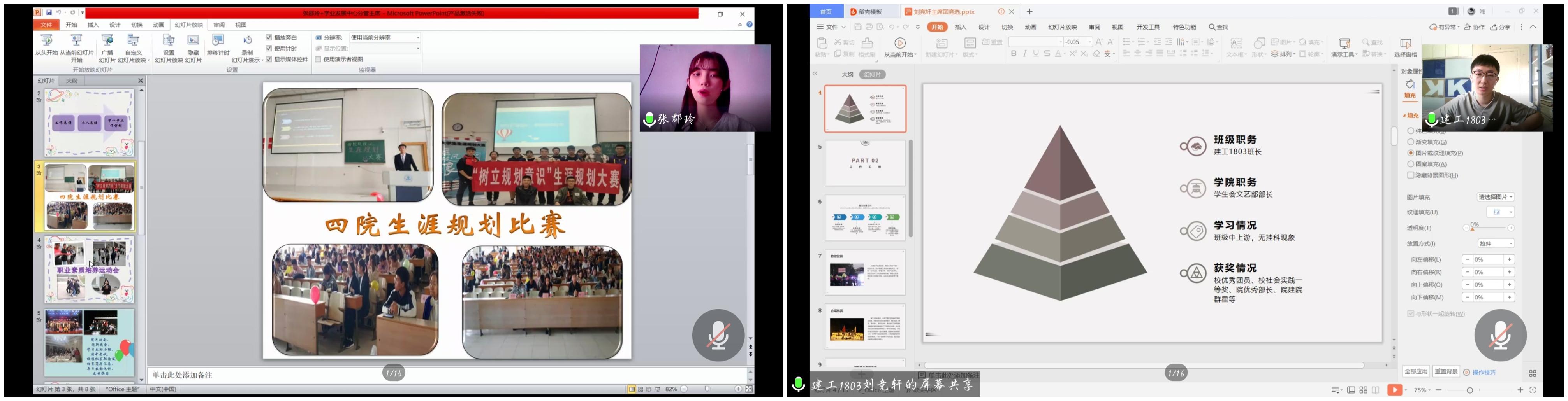Image resolution: width=1568 pixels, height=401 pixels.
Task: Click 重置背景 button
Action: click(1446, 372)
